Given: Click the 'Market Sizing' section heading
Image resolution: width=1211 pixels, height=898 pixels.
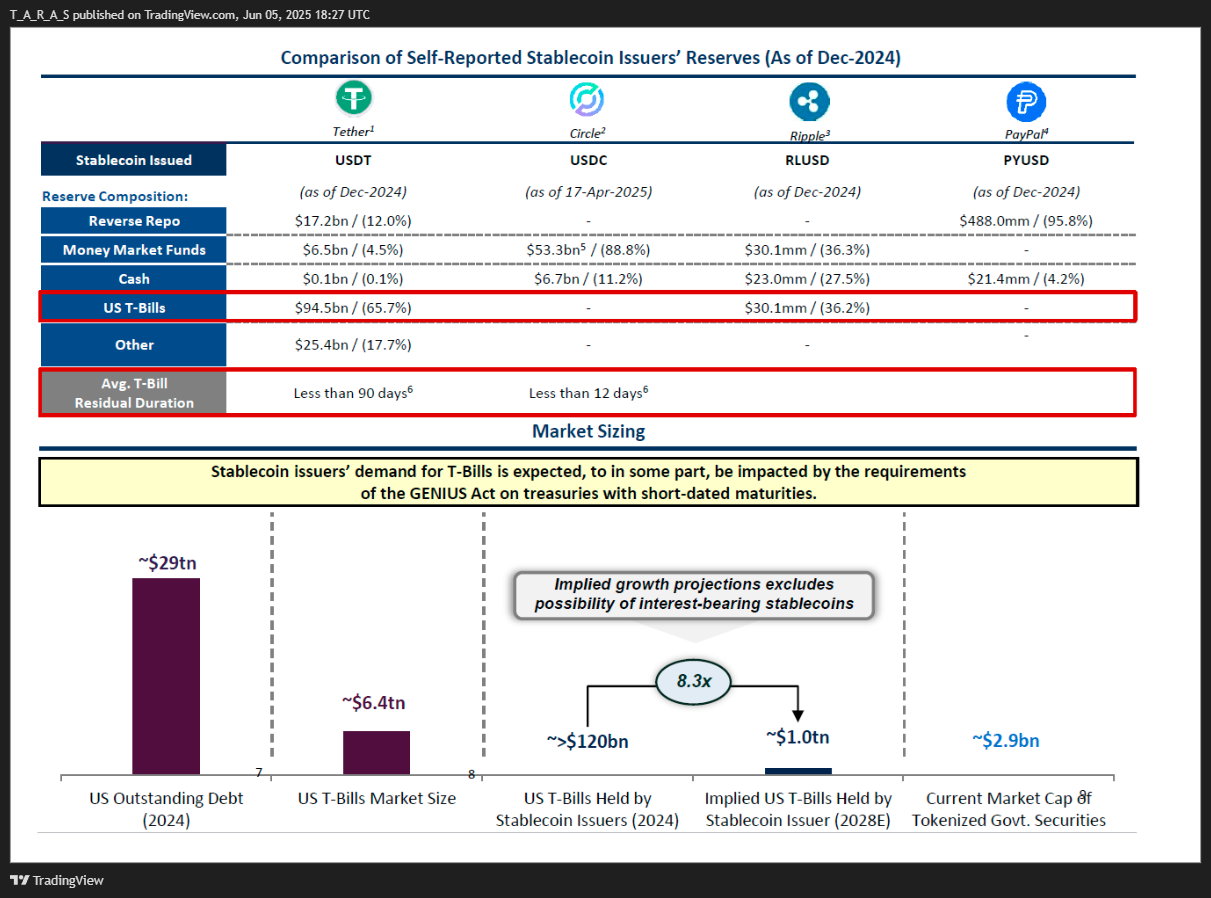Looking at the screenshot, I should [588, 431].
